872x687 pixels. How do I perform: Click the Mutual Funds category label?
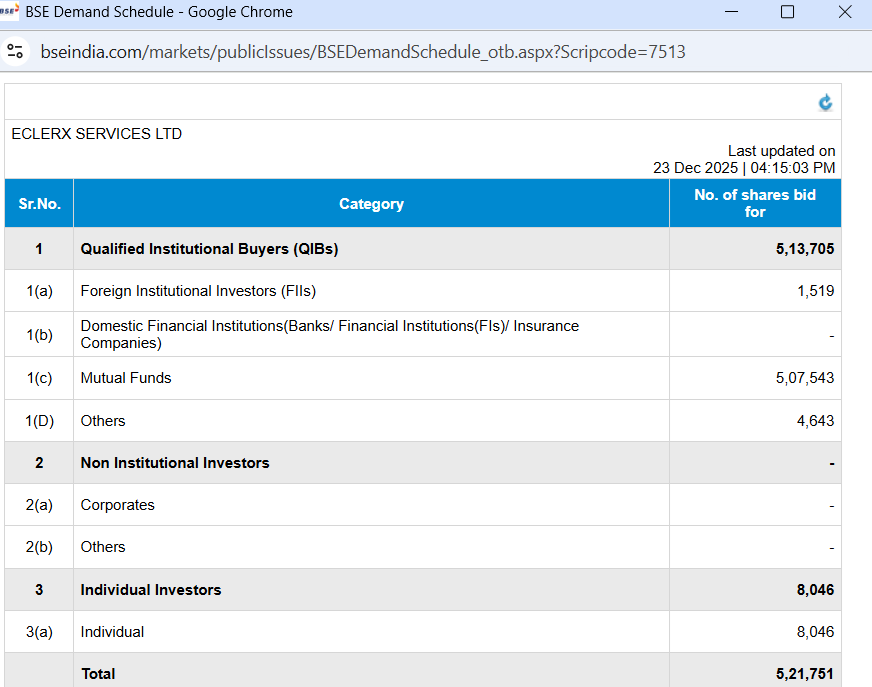pyautogui.click(x=126, y=378)
